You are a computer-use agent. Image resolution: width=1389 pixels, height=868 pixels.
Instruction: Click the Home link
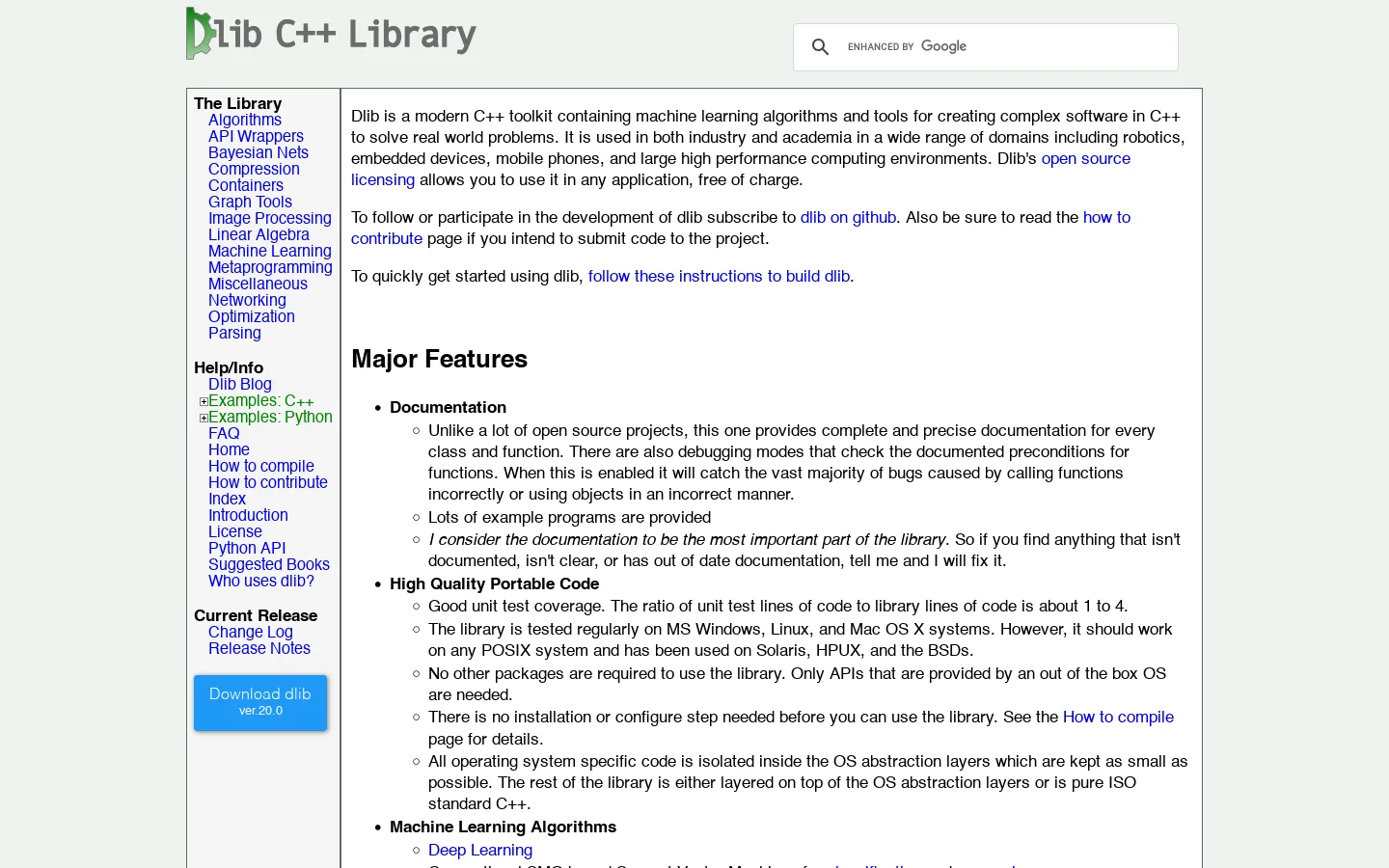pyautogui.click(x=229, y=449)
